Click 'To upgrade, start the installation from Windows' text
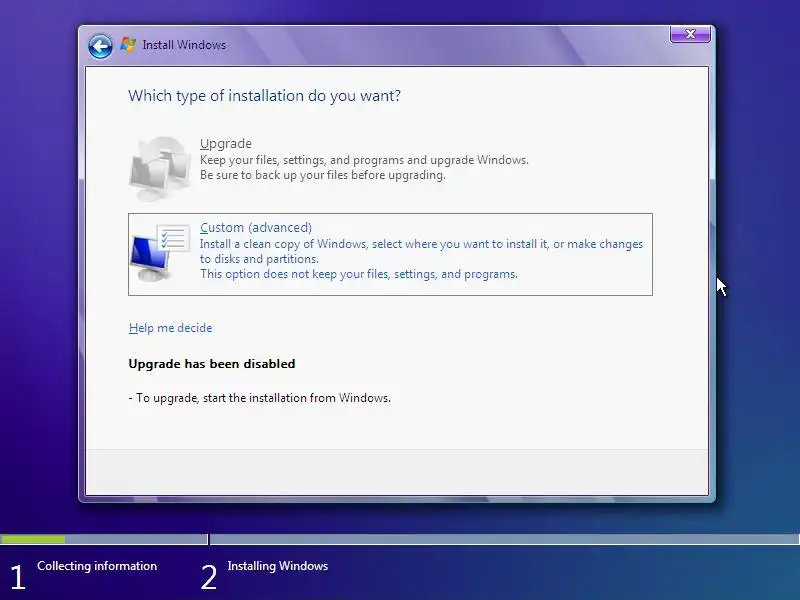The height and width of the screenshot is (600, 800). [x=259, y=398]
